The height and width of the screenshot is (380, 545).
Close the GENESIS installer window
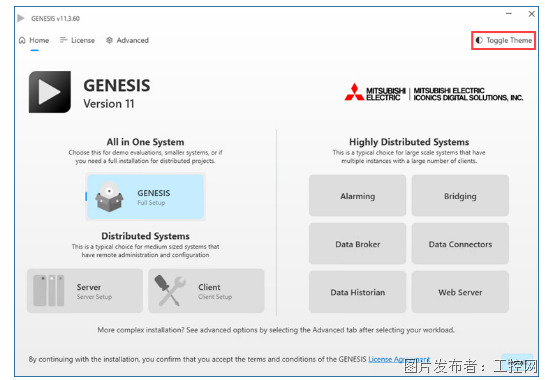tap(531, 14)
